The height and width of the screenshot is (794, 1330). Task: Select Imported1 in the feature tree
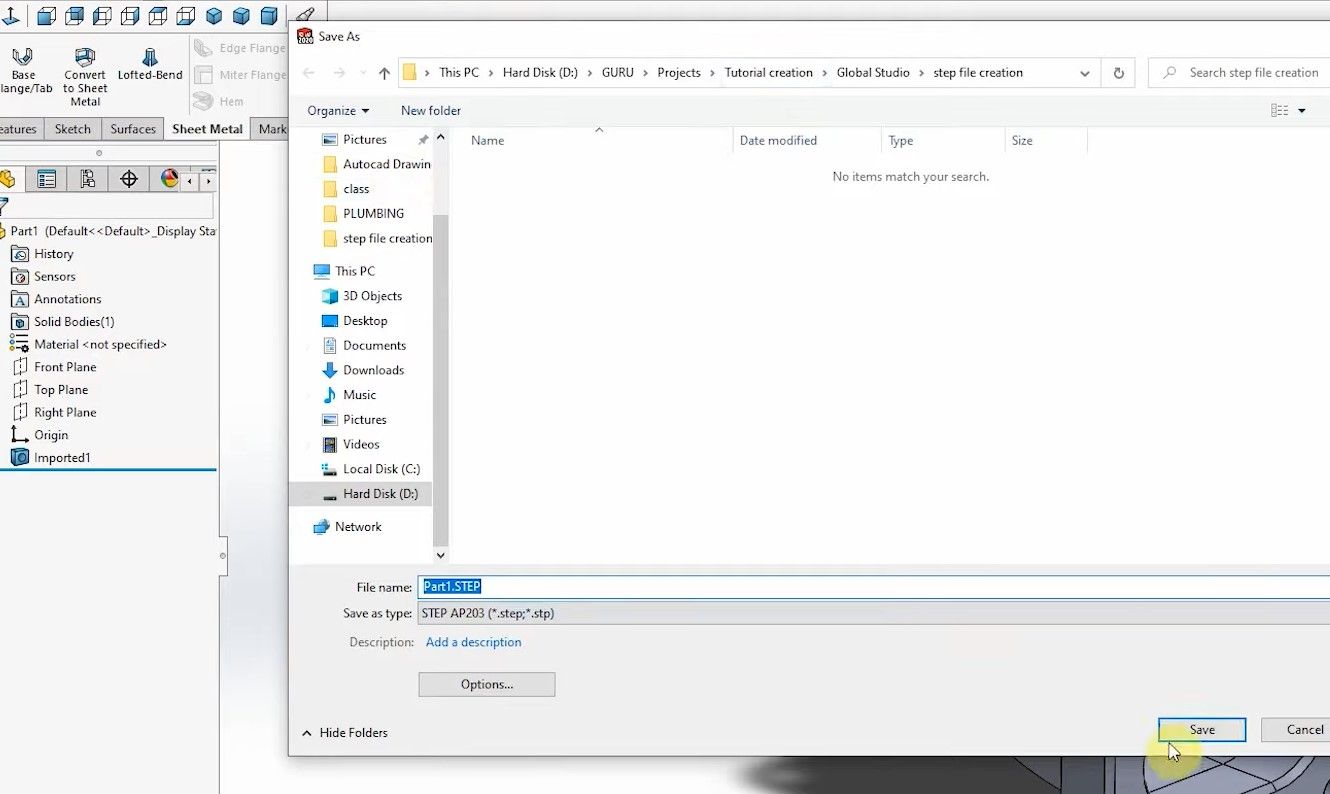[62, 458]
